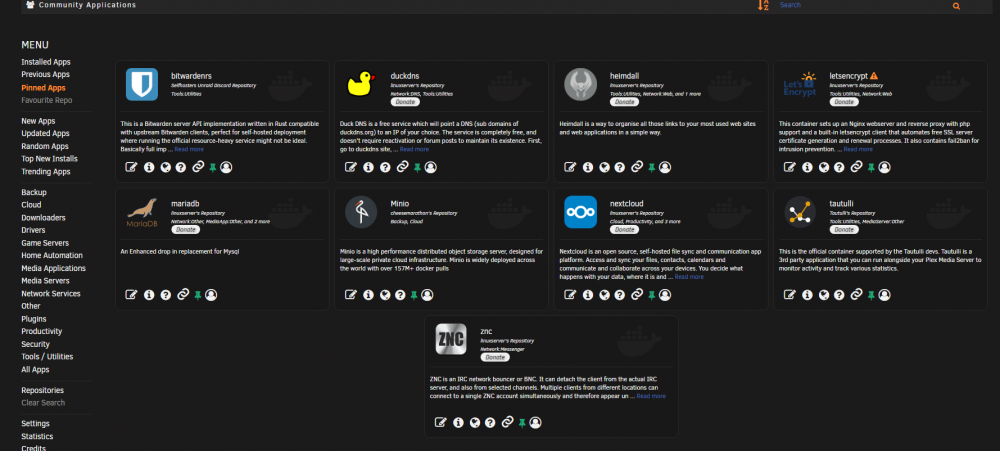The width and height of the screenshot is (1000, 451).
Task: Edit the duckdns container
Action: (x=351, y=167)
